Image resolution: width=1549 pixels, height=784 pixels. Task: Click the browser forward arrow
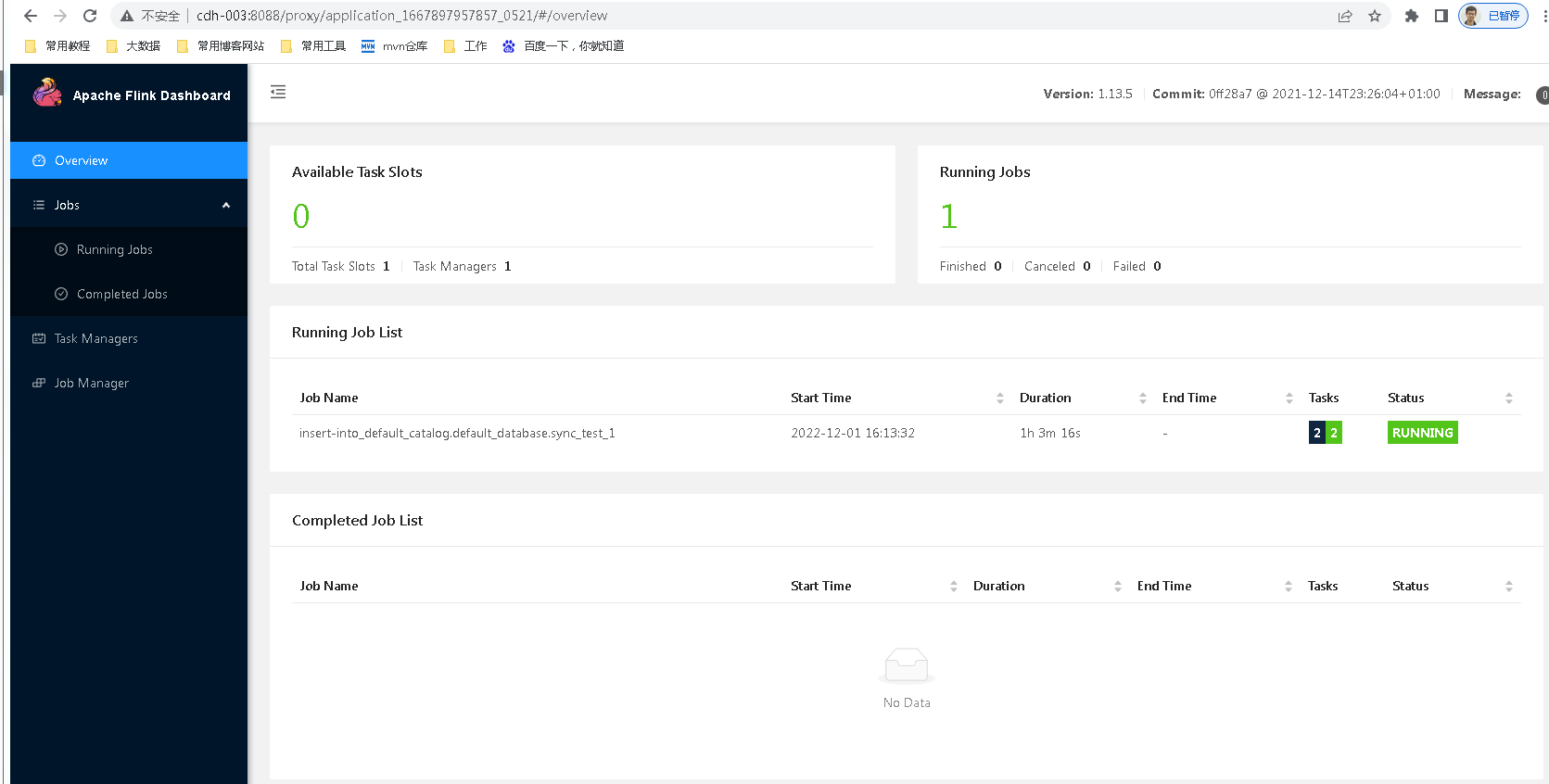tap(60, 16)
